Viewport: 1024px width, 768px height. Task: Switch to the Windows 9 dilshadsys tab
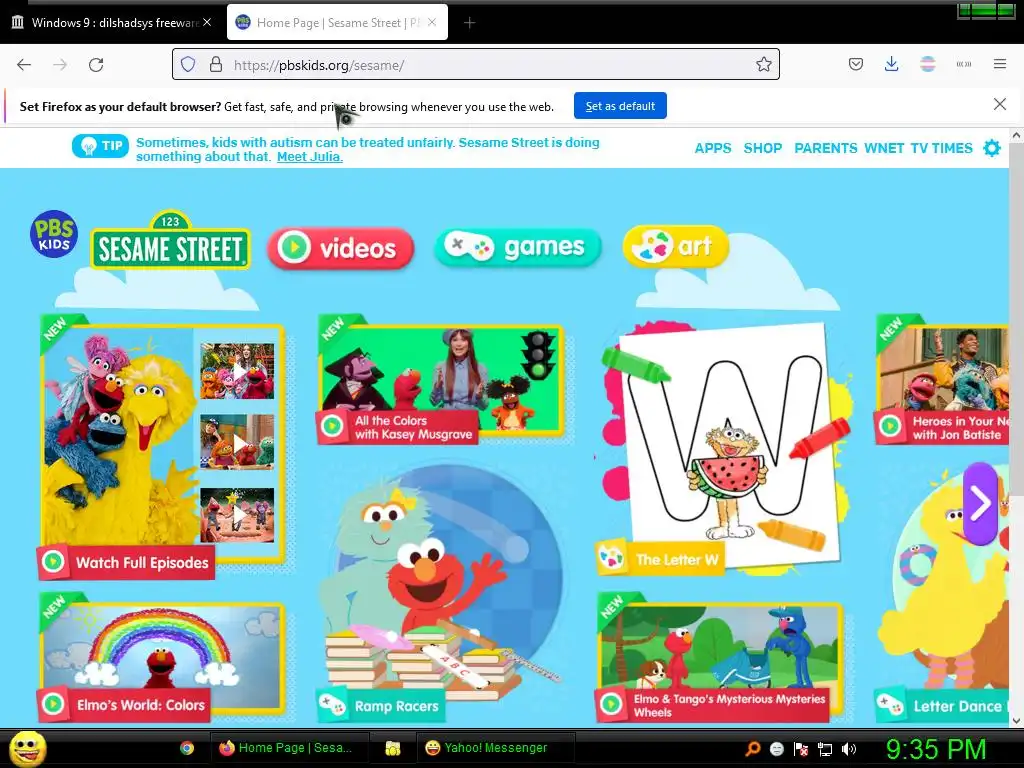click(111, 23)
